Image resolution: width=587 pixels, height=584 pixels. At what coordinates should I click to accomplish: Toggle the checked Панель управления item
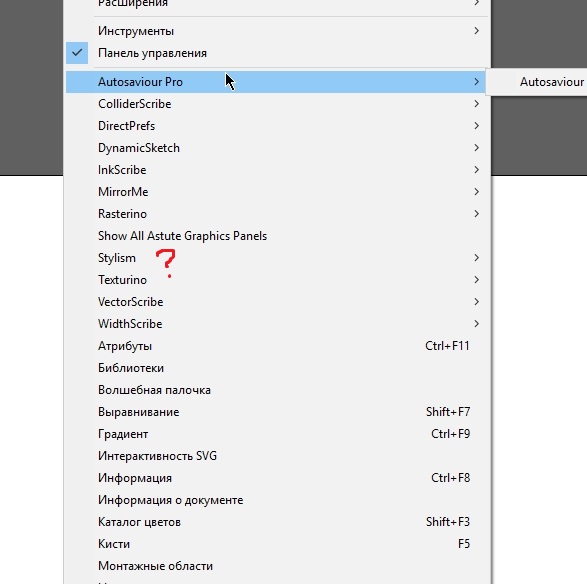278,53
